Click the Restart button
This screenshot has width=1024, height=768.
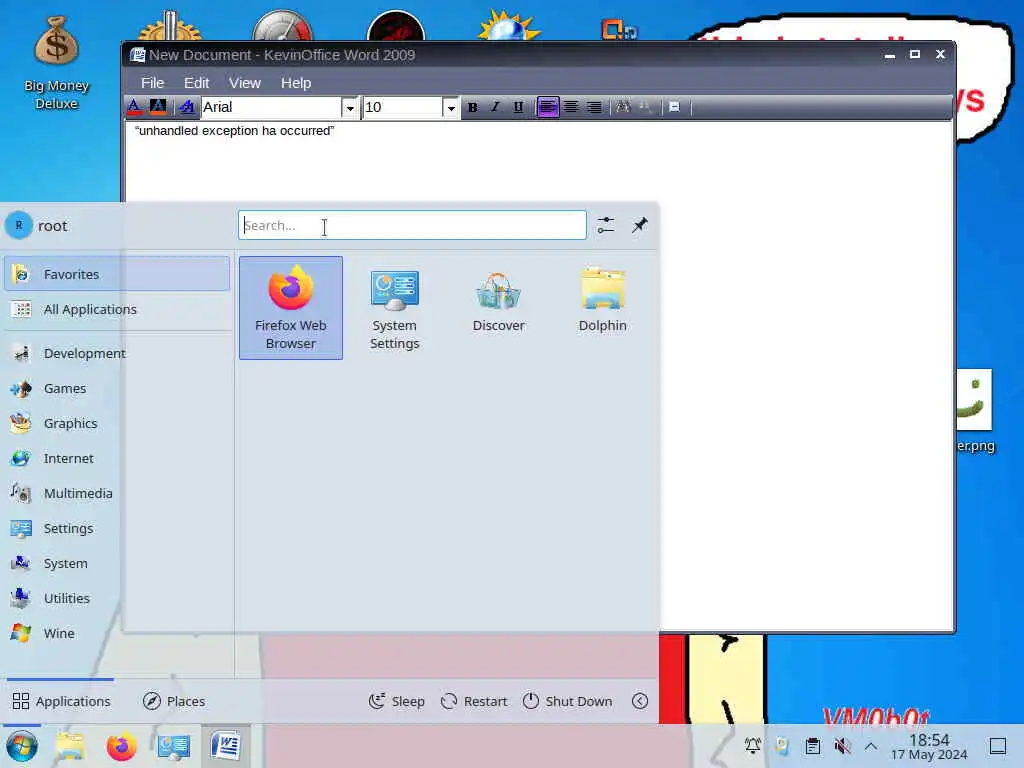pos(474,701)
